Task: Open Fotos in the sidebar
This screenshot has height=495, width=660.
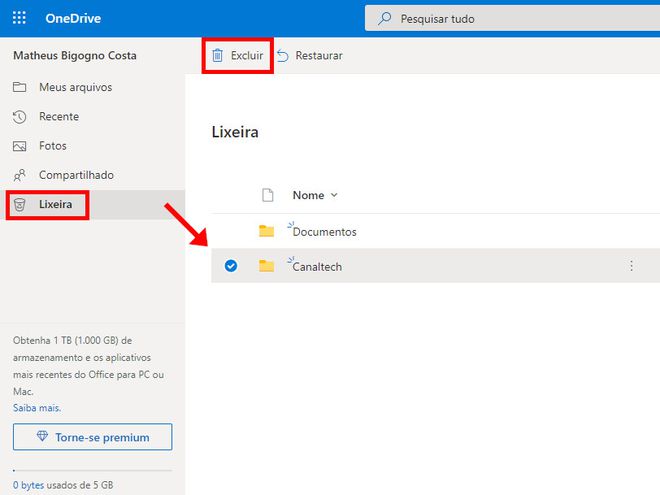Action: point(93,146)
